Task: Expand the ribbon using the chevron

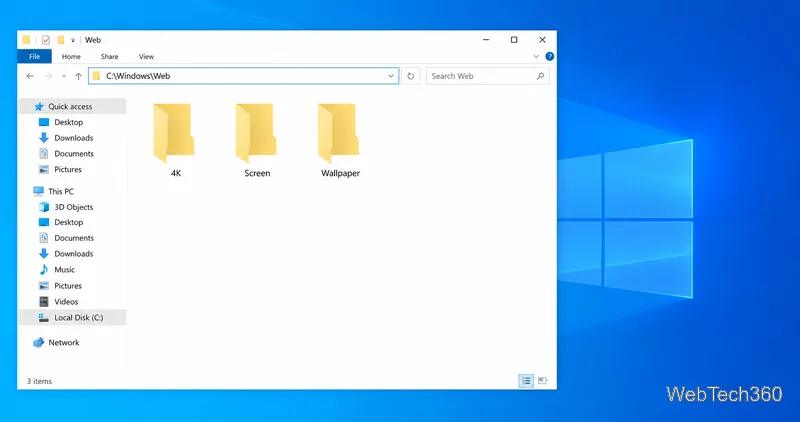Action: click(536, 57)
